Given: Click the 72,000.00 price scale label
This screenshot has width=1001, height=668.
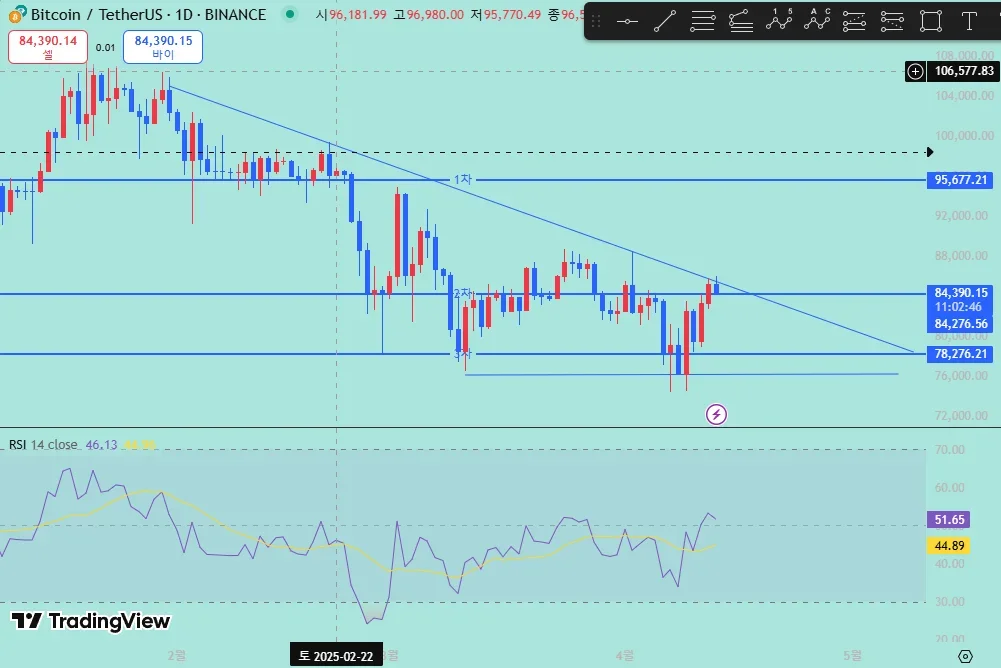Looking at the screenshot, I should click(x=961, y=415).
